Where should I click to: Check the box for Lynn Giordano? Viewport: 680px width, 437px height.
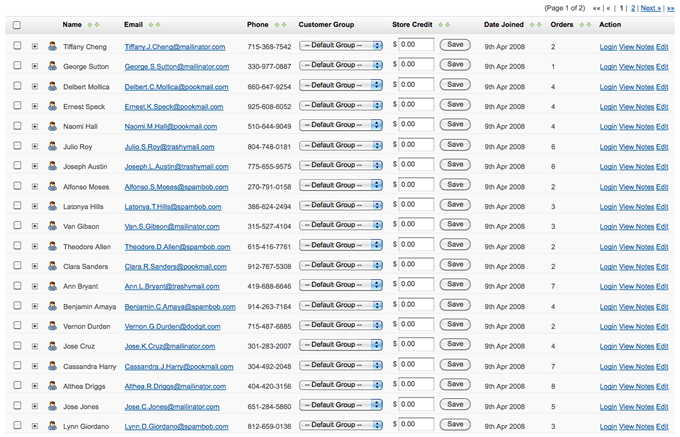tap(17, 425)
